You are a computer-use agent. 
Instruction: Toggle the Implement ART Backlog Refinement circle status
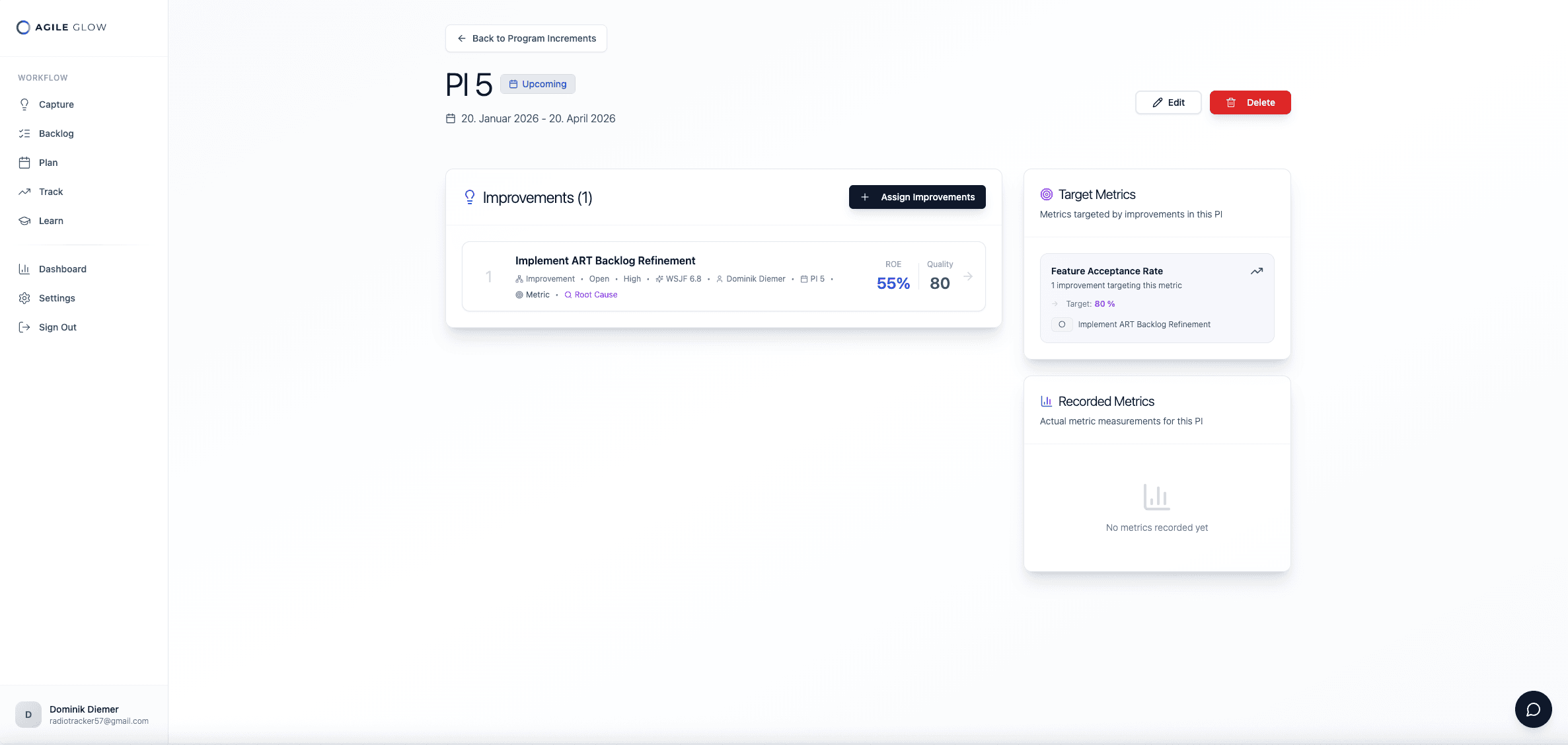click(x=1062, y=325)
